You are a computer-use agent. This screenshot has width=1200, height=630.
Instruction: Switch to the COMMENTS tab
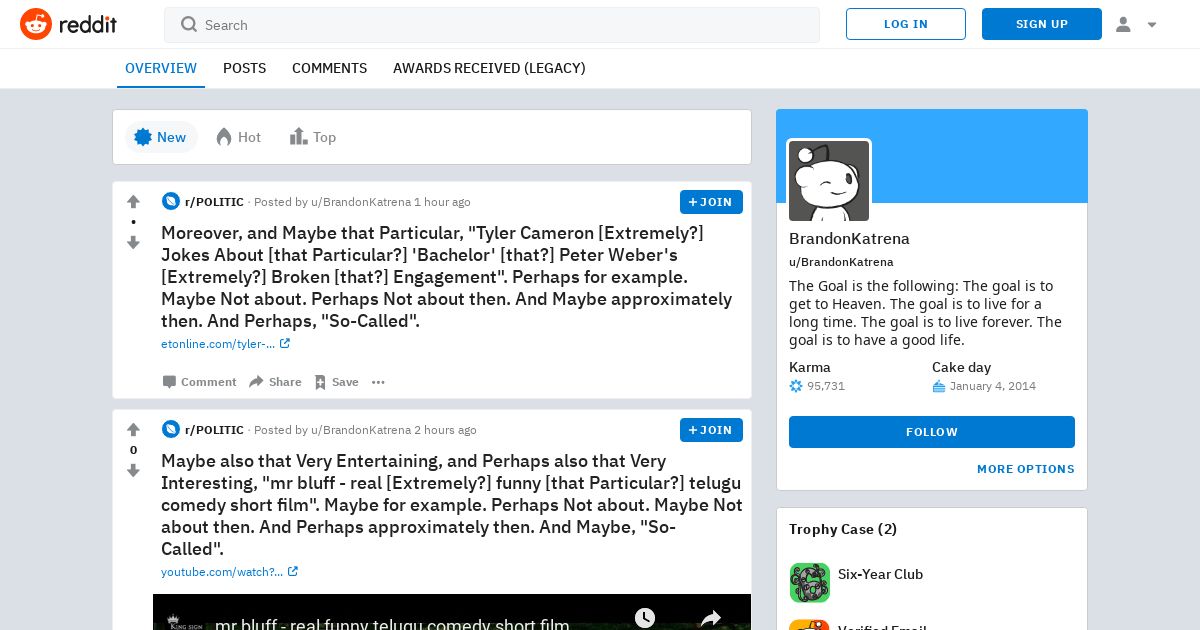pyautogui.click(x=329, y=68)
